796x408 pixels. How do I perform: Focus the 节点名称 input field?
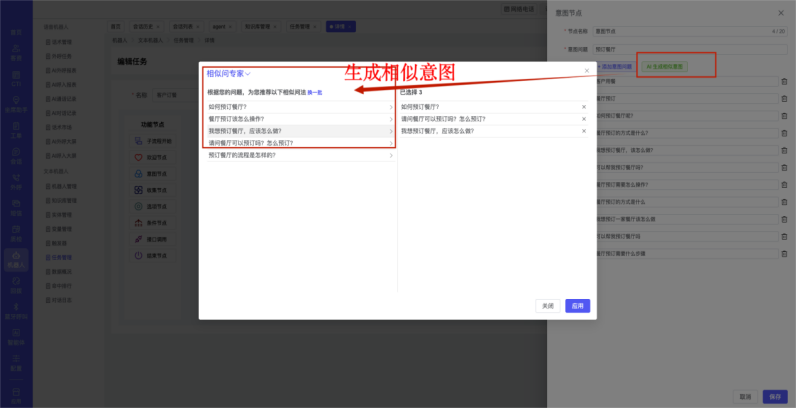680,31
